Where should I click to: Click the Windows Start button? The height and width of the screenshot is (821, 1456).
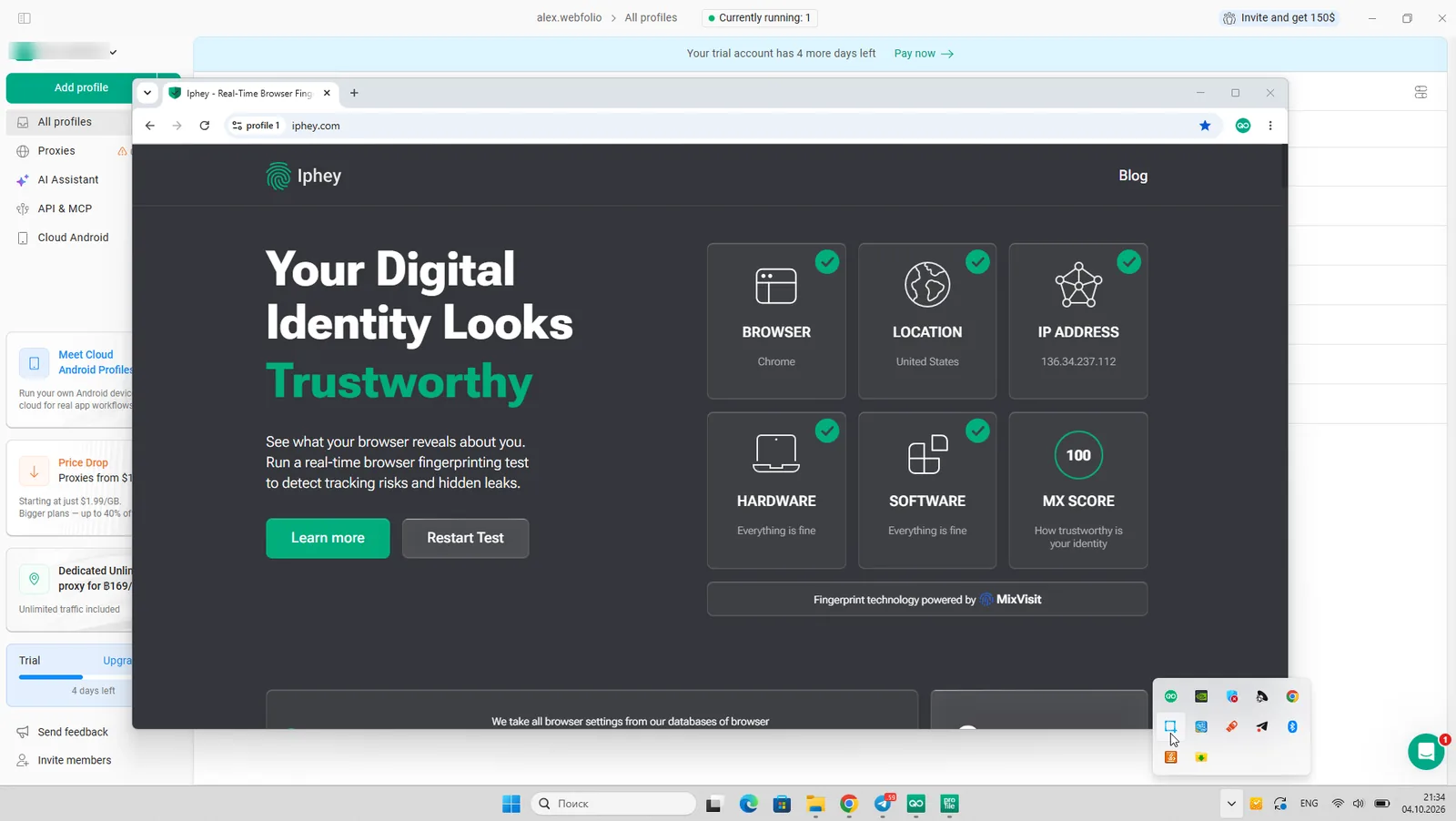[511, 804]
